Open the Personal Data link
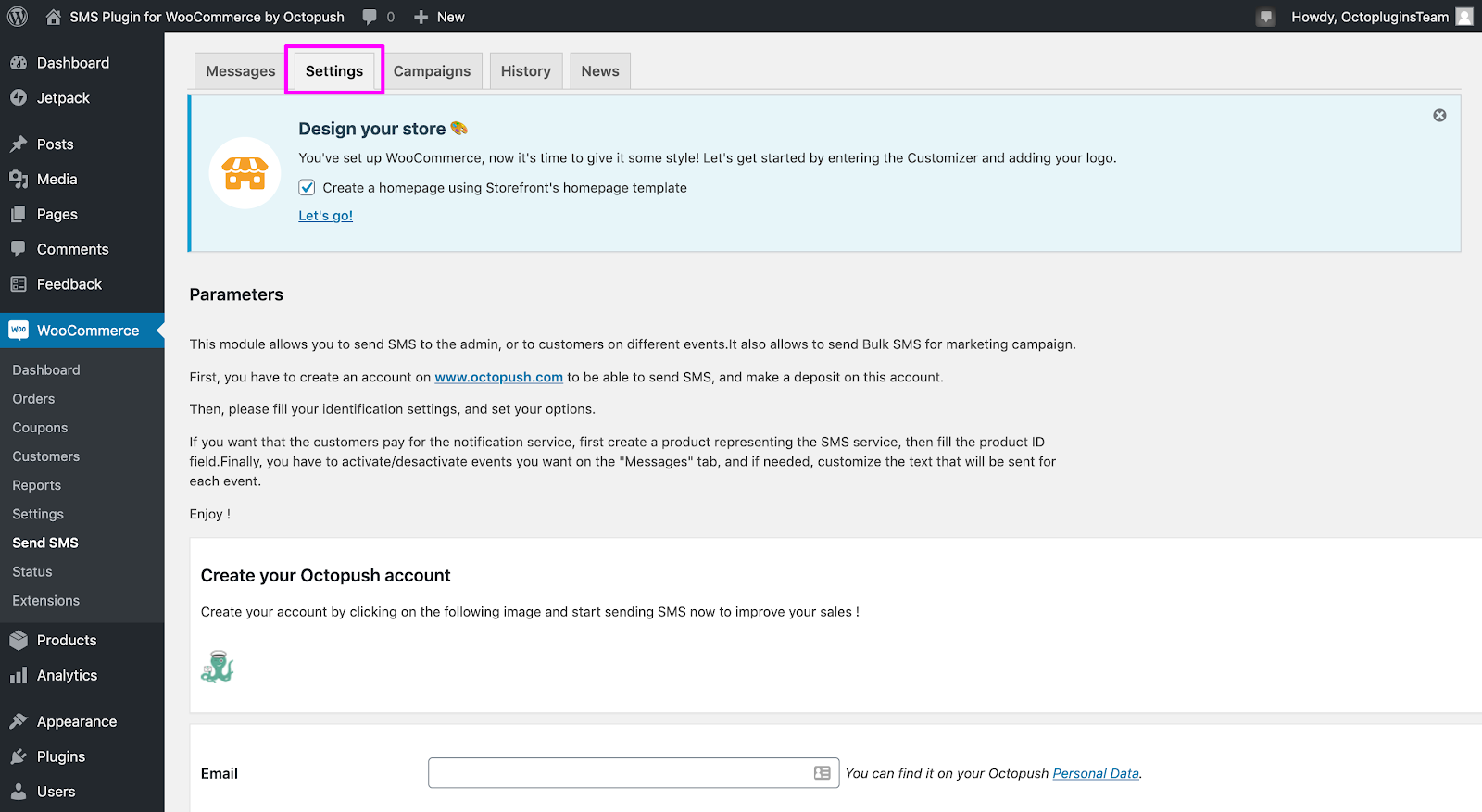Screen dimensions: 1482x812 click(x=1096, y=773)
